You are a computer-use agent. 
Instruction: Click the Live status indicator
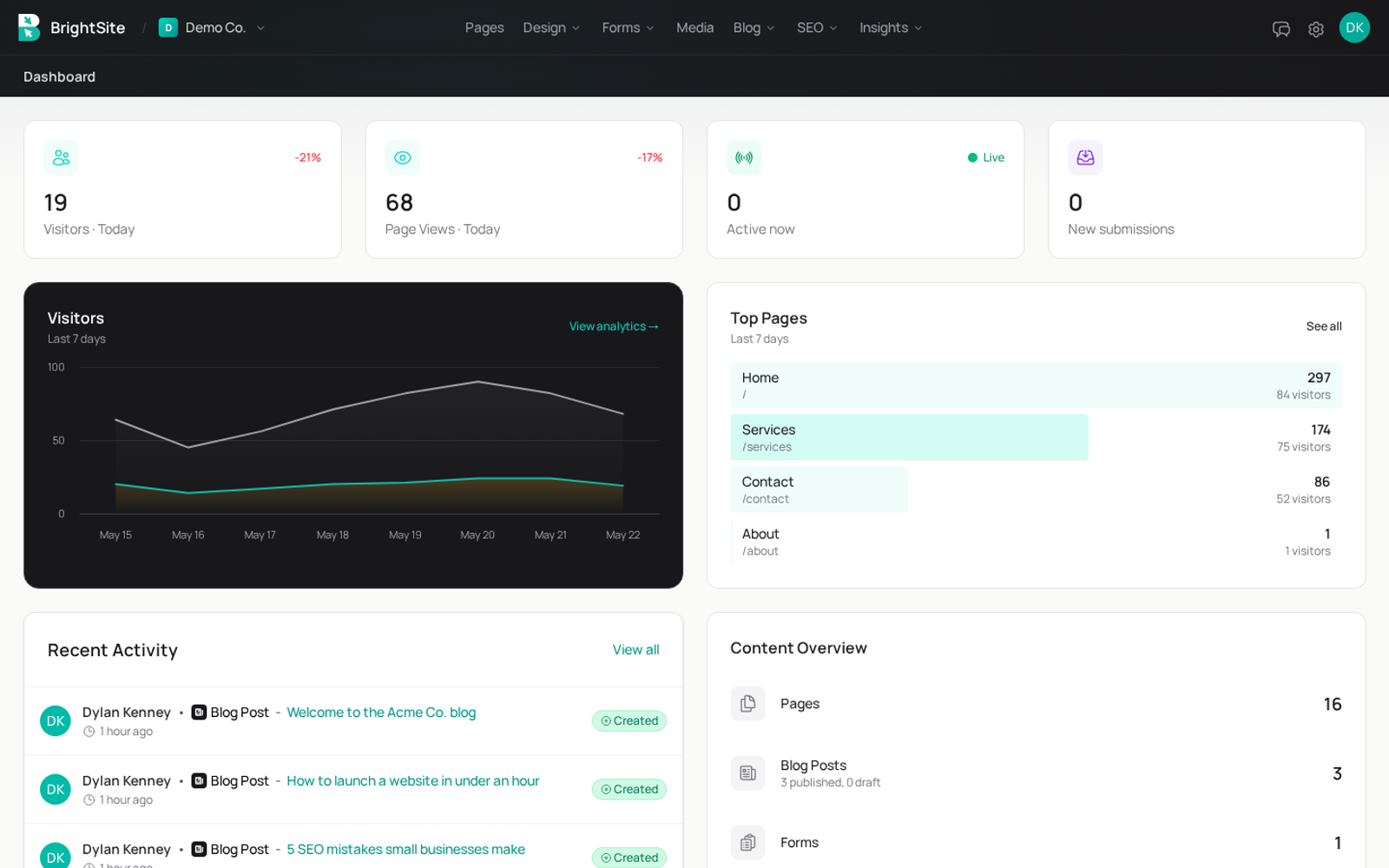pos(986,157)
